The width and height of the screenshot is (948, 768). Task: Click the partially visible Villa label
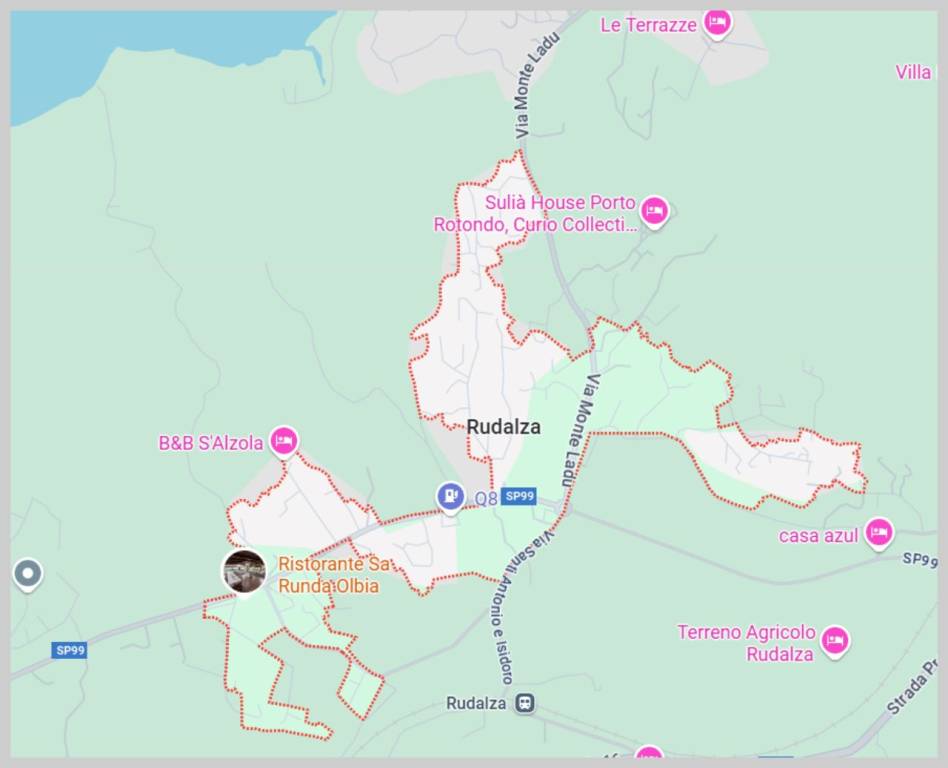point(913,73)
